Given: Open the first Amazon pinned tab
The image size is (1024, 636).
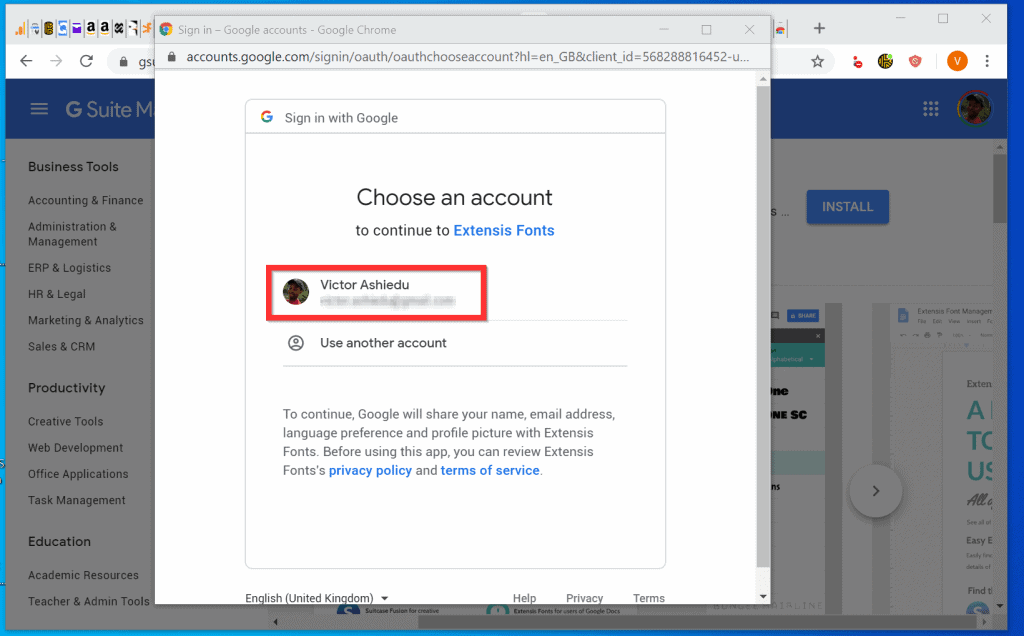Looking at the screenshot, I should [x=91, y=28].
